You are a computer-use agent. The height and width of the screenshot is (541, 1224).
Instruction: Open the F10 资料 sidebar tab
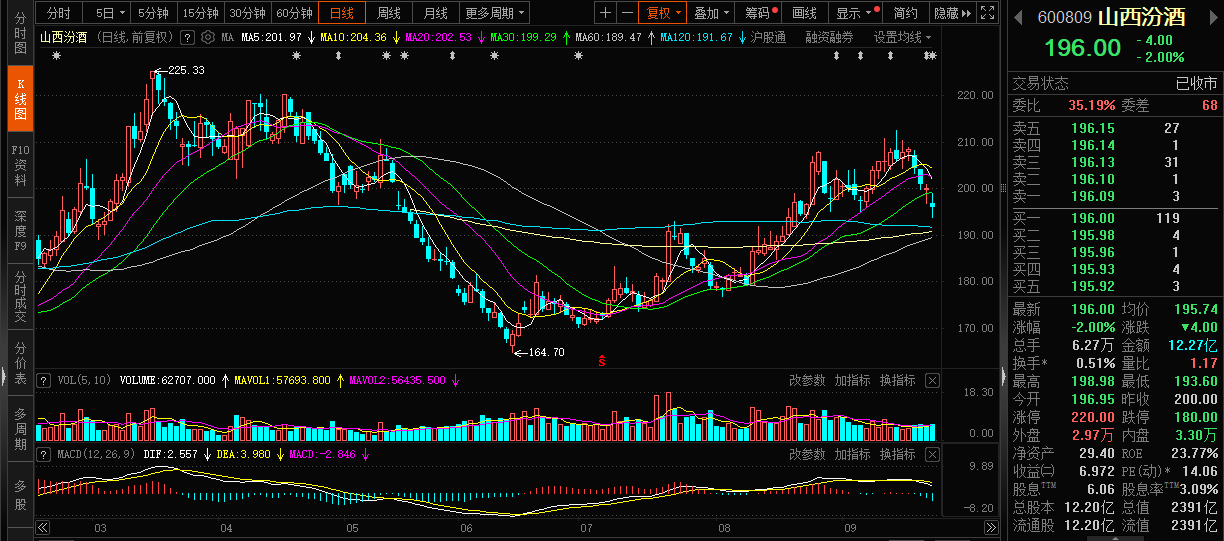[x=20, y=165]
